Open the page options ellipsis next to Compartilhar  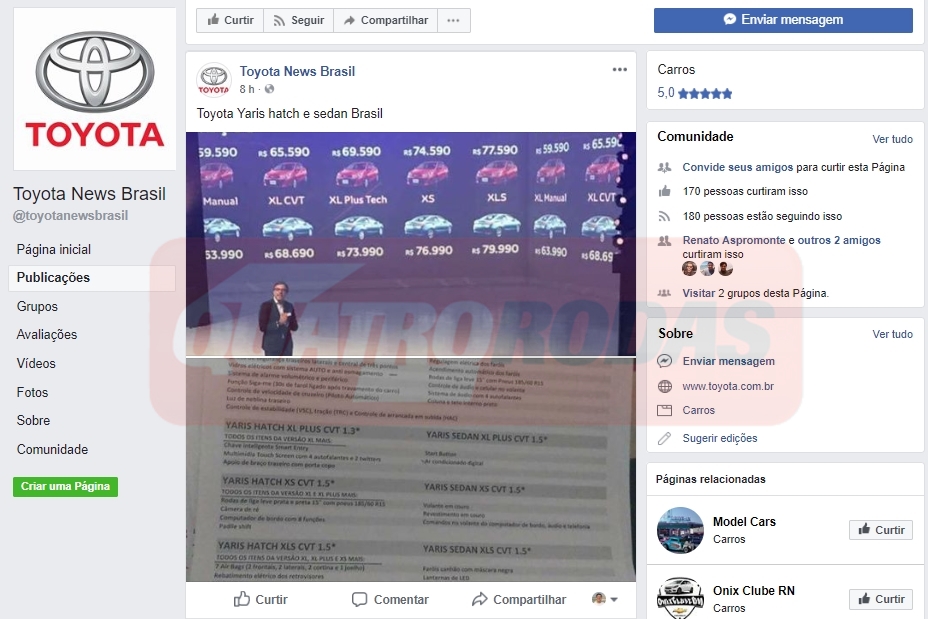pyautogui.click(x=454, y=20)
